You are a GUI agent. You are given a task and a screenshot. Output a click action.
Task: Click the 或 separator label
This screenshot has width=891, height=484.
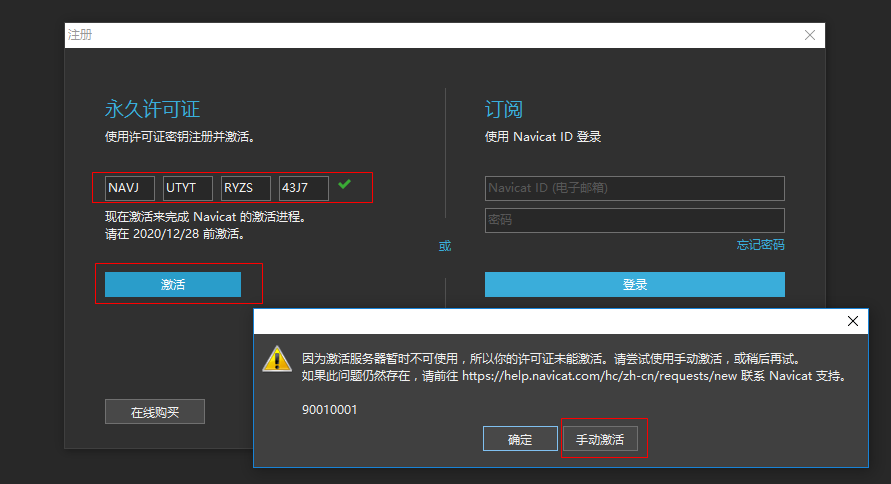445,246
